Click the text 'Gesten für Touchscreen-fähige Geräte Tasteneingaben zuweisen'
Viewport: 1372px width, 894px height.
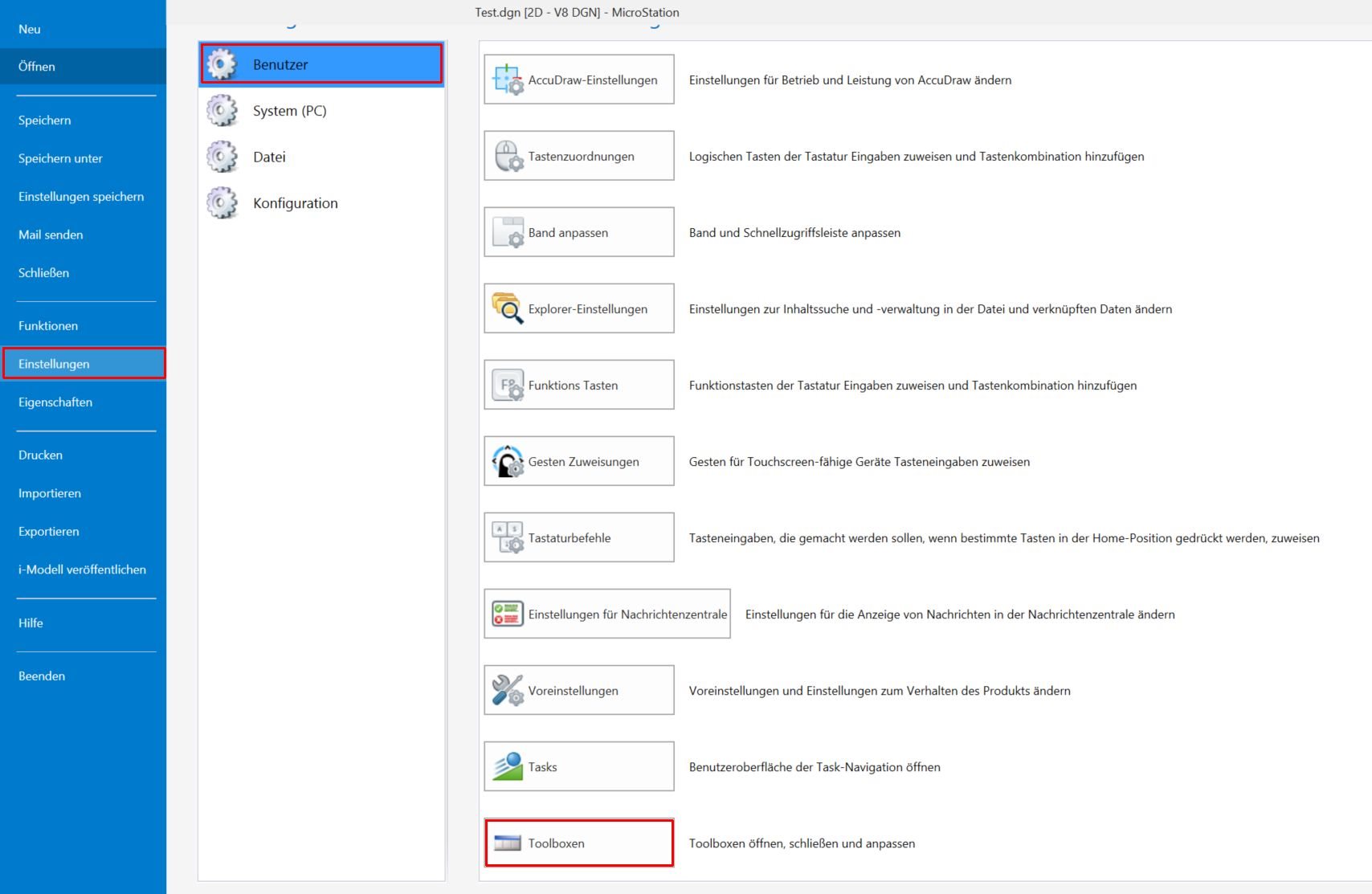pos(860,462)
